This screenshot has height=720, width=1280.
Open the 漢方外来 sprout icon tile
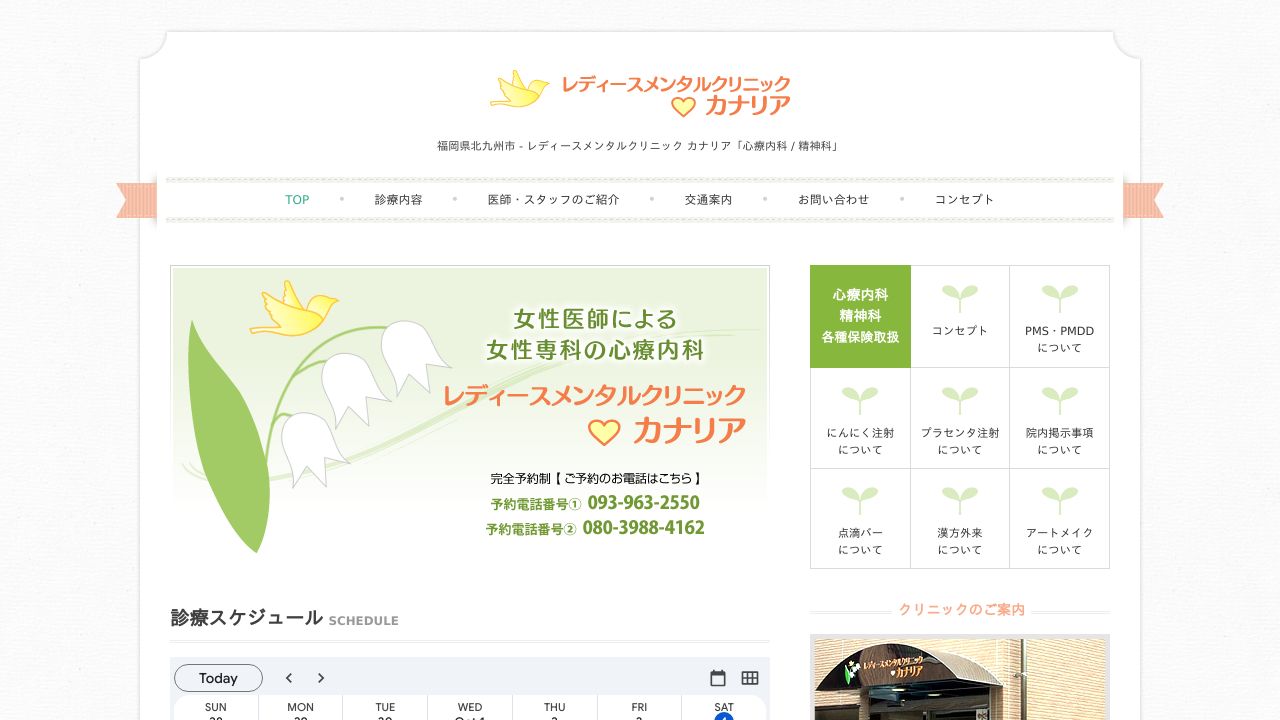[960, 518]
